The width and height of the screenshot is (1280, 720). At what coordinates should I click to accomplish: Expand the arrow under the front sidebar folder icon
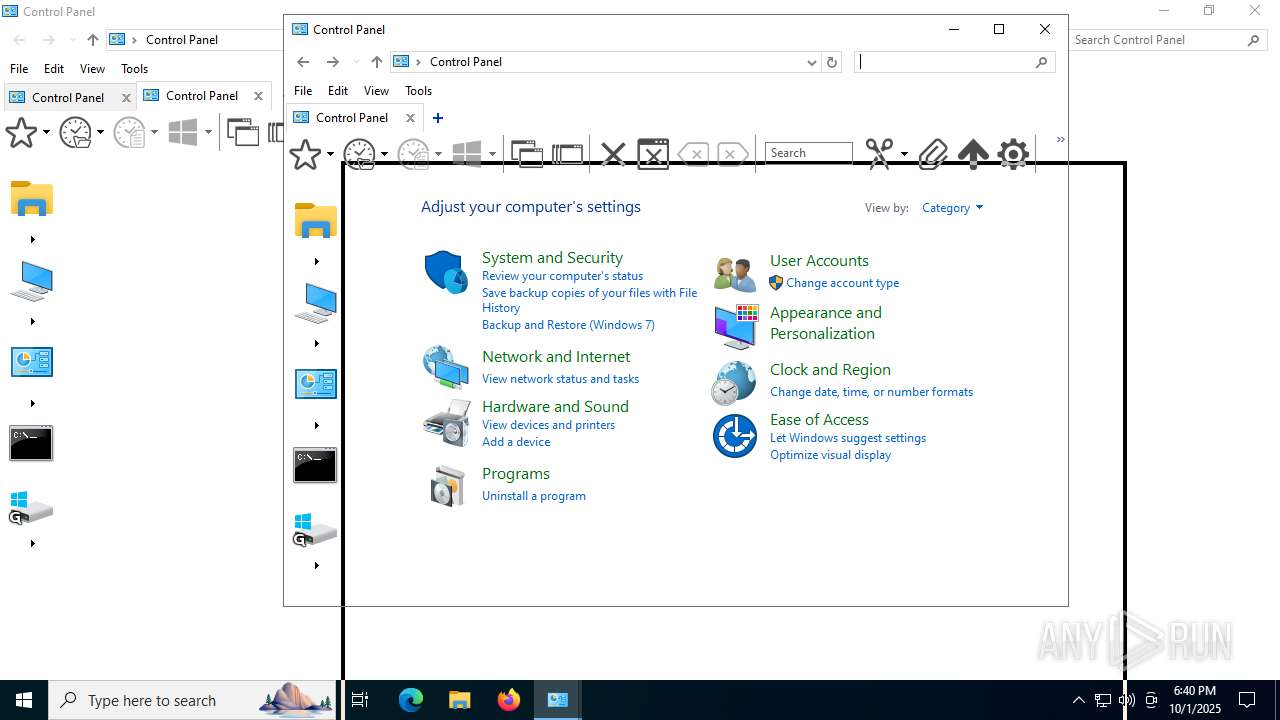316,261
